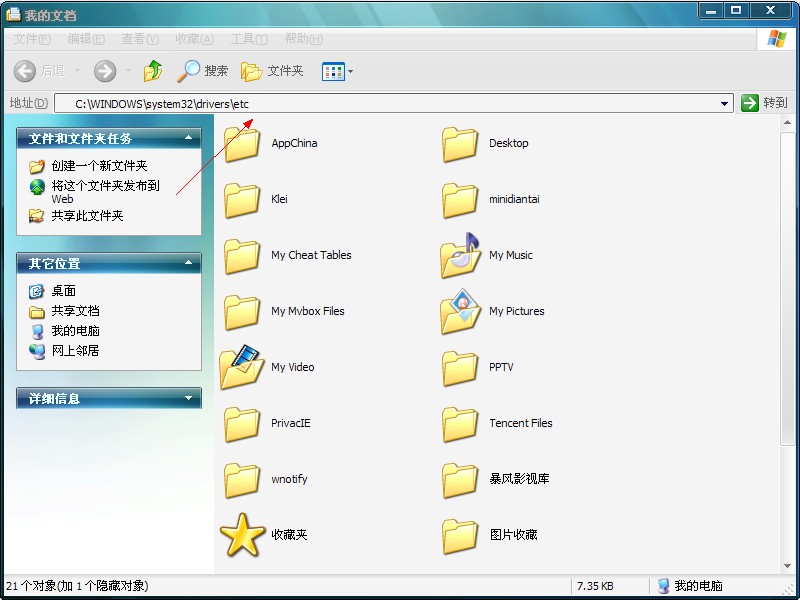Click the 我的文档 title bar icon

(x=13, y=15)
